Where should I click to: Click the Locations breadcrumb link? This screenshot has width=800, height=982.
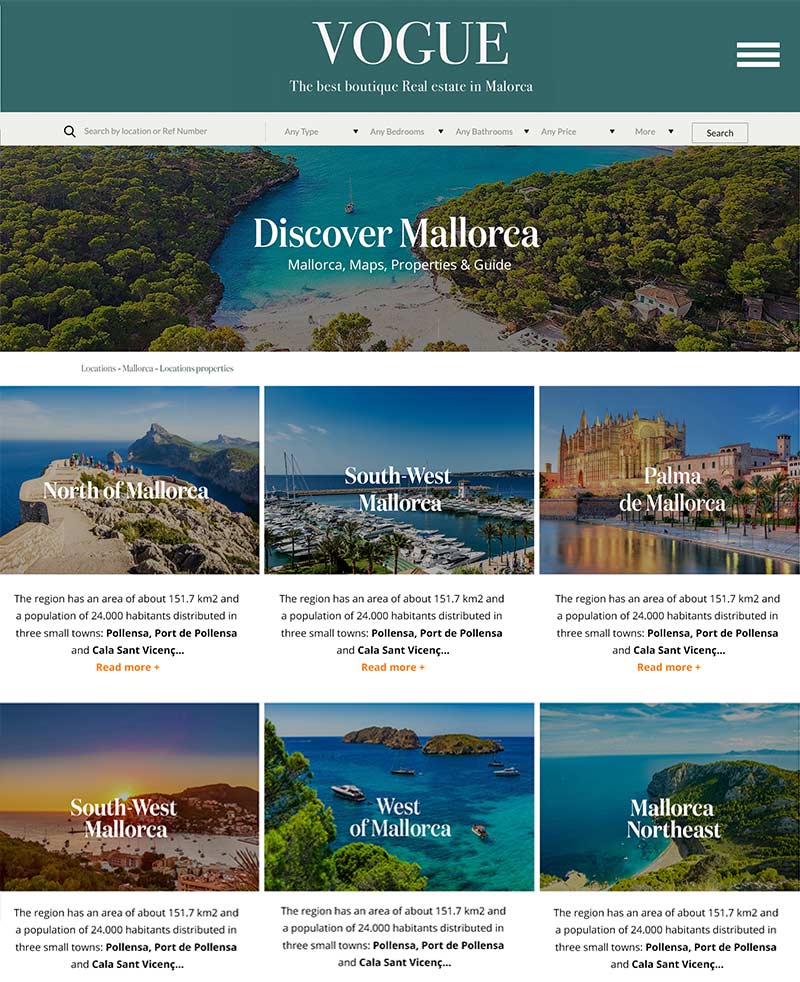point(98,368)
